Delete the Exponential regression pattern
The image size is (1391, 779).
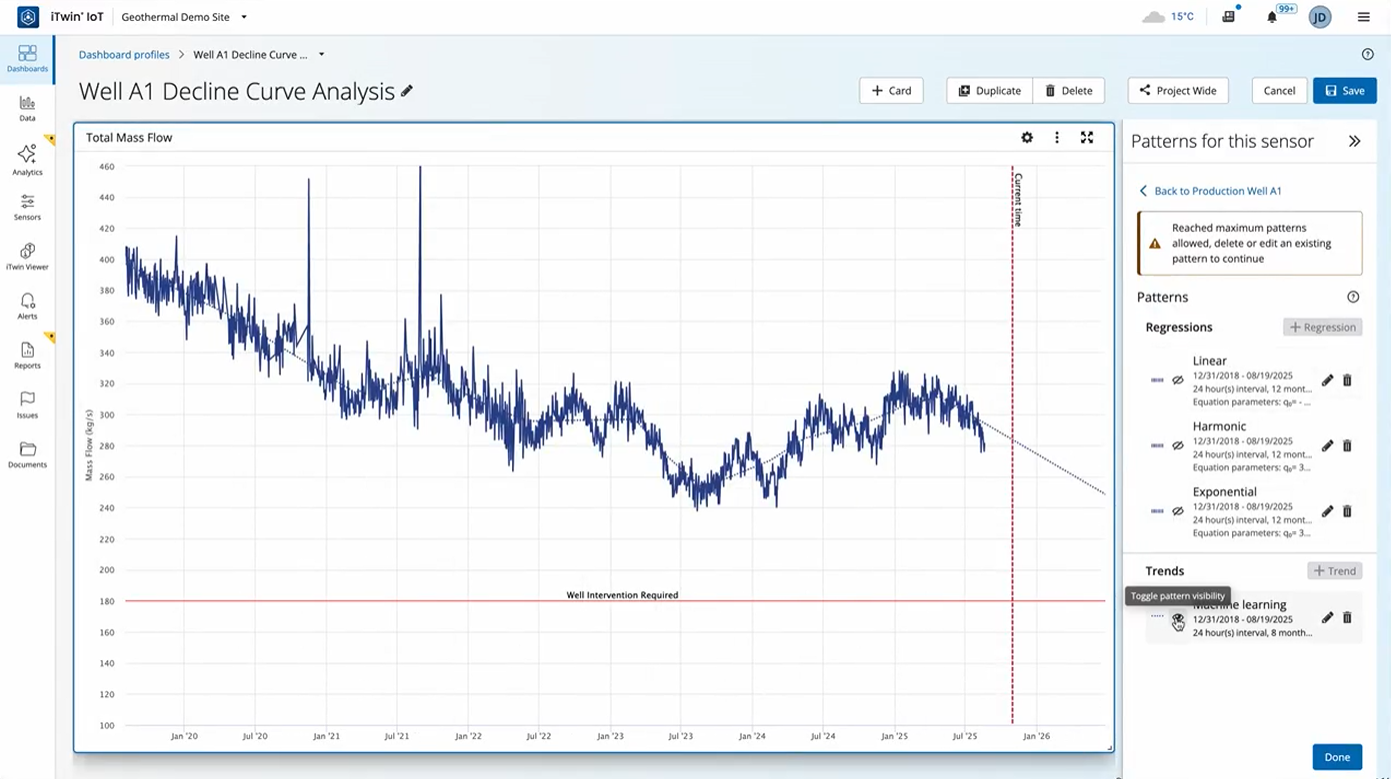(1347, 511)
